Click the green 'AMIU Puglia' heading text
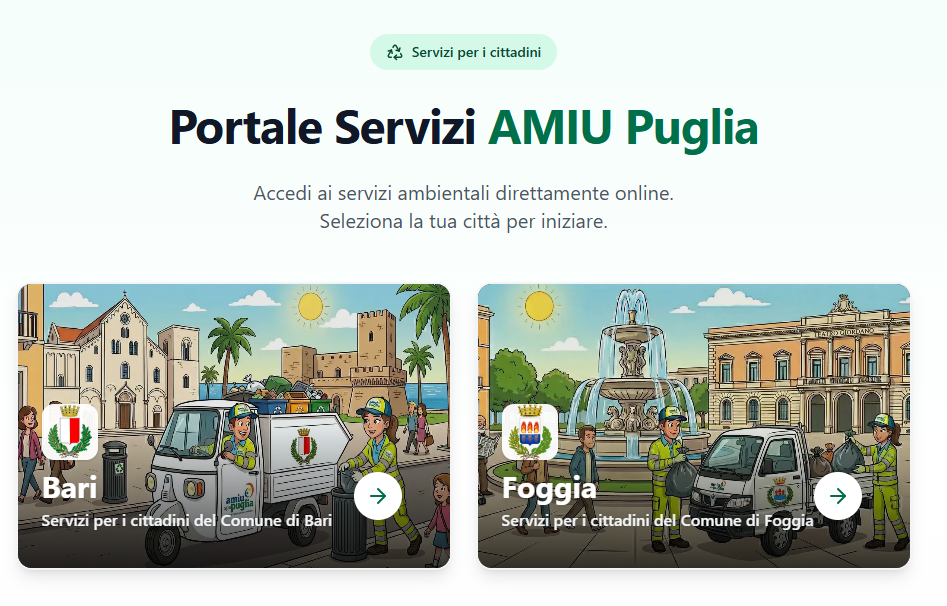This screenshot has height=606, width=947. pos(623,128)
